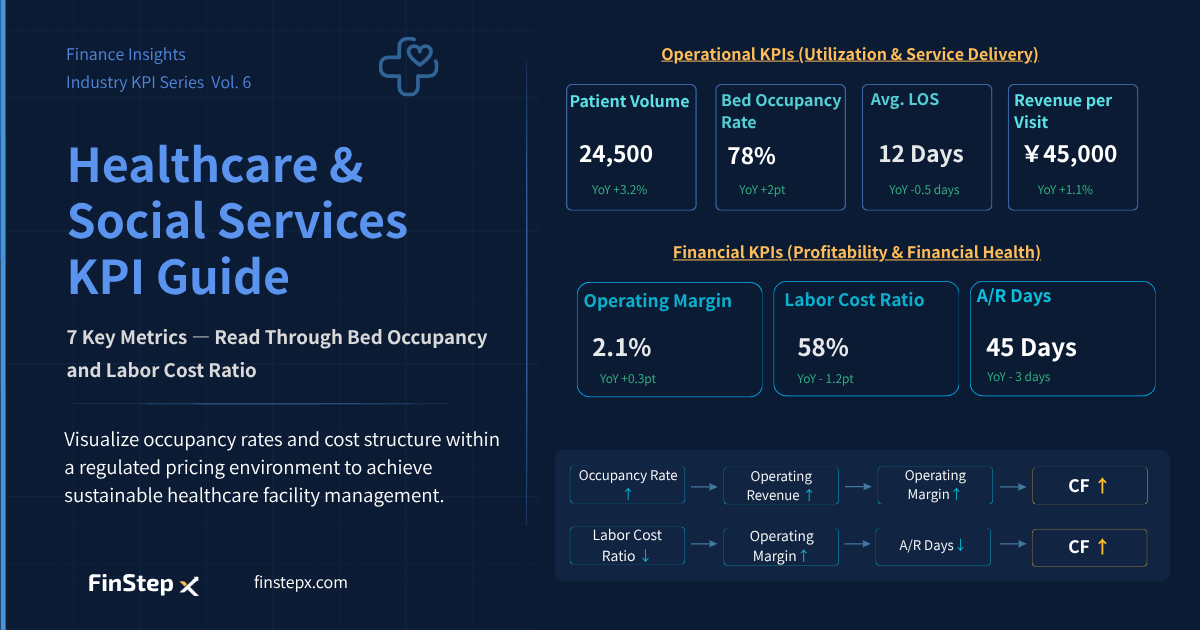Click the FinStep X logo mark
This screenshot has height=630, width=1200.
click(189, 586)
